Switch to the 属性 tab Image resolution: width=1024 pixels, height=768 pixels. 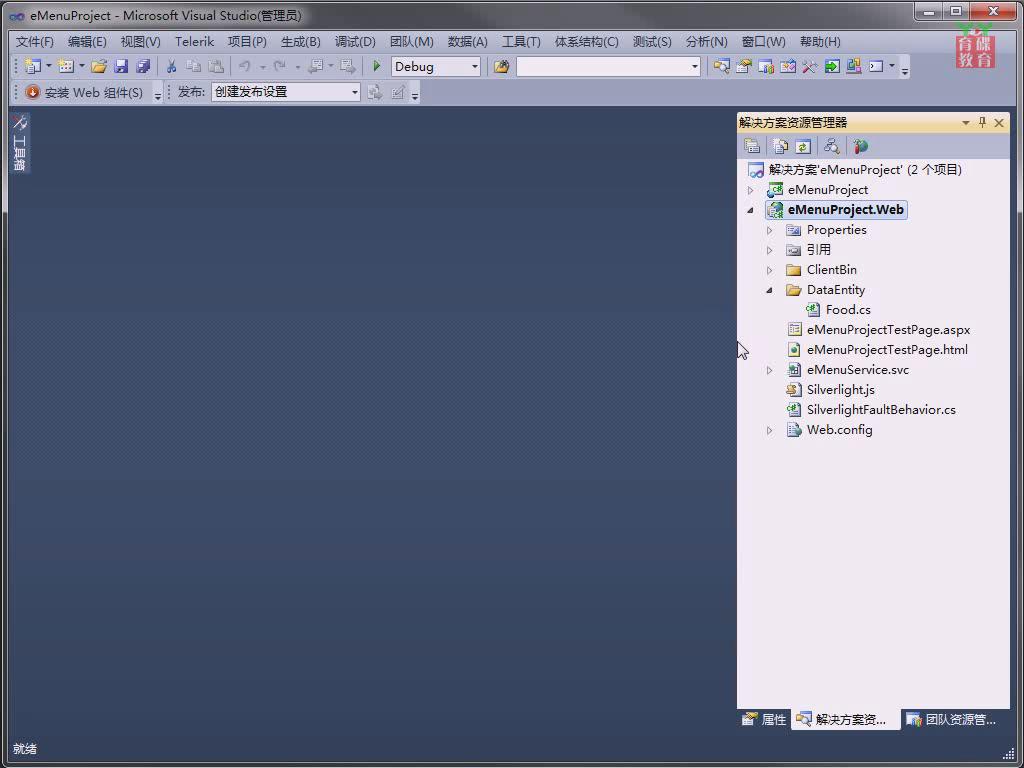(x=764, y=720)
